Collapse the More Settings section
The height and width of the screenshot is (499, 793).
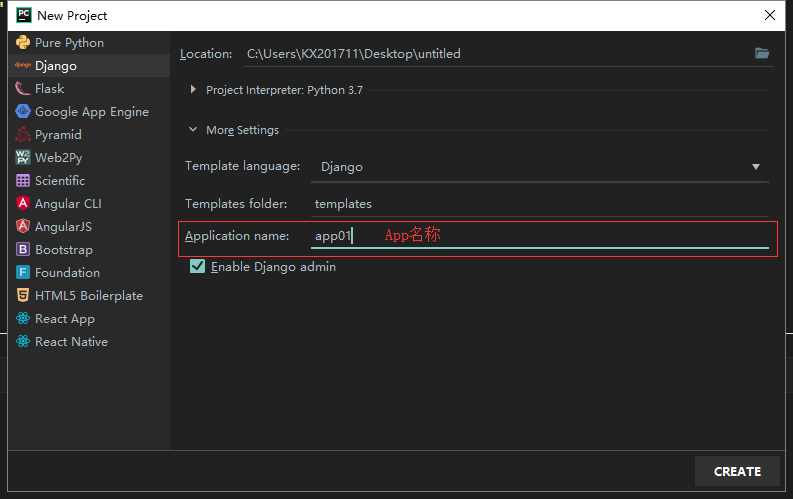coord(193,129)
